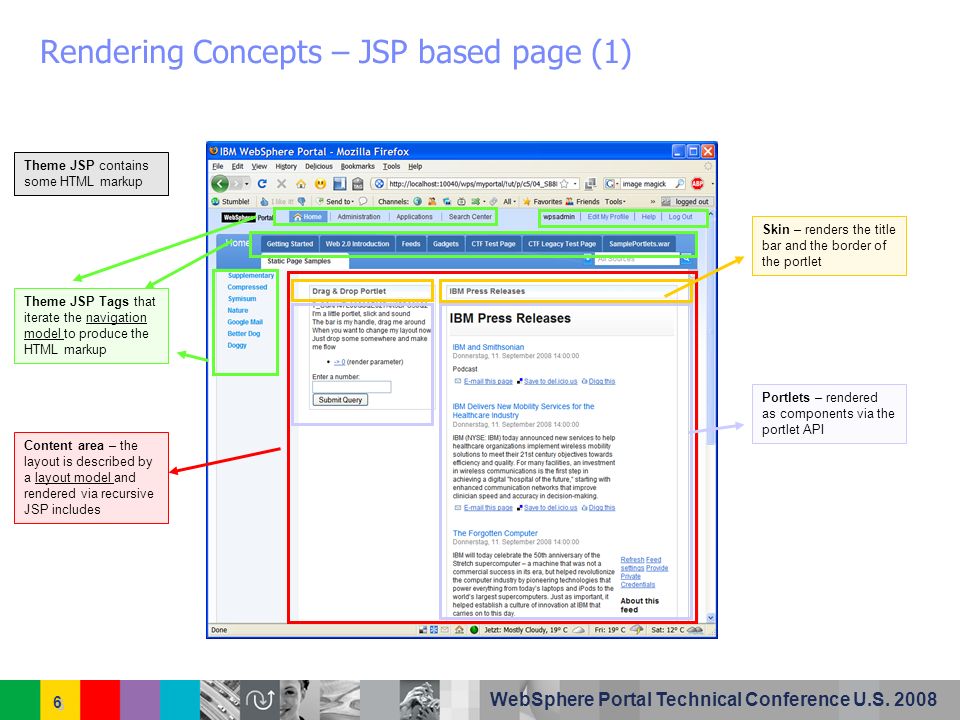This screenshot has height=720, width=960.
Task: Switch to the Getting Started page tab
Action: point(290,244)
